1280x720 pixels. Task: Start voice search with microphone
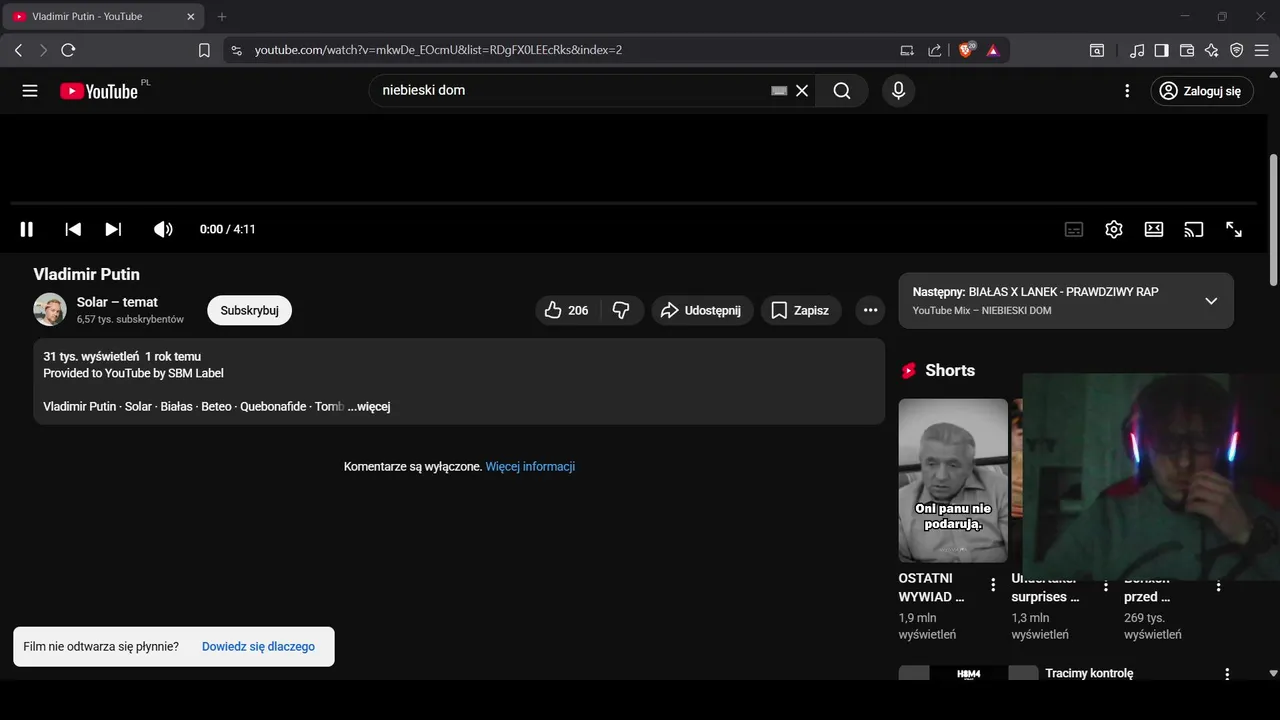[898, 91]
